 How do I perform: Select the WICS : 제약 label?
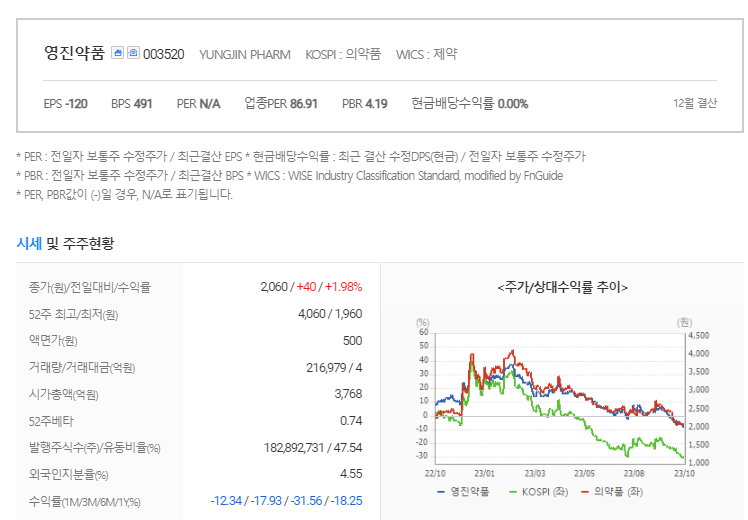pyautogui.click(x=426, y=54)
